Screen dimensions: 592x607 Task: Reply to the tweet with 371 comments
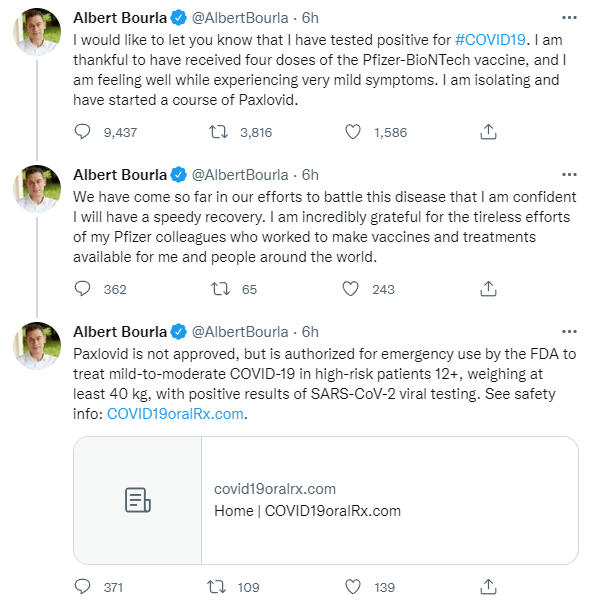click(x=82, y=587)
